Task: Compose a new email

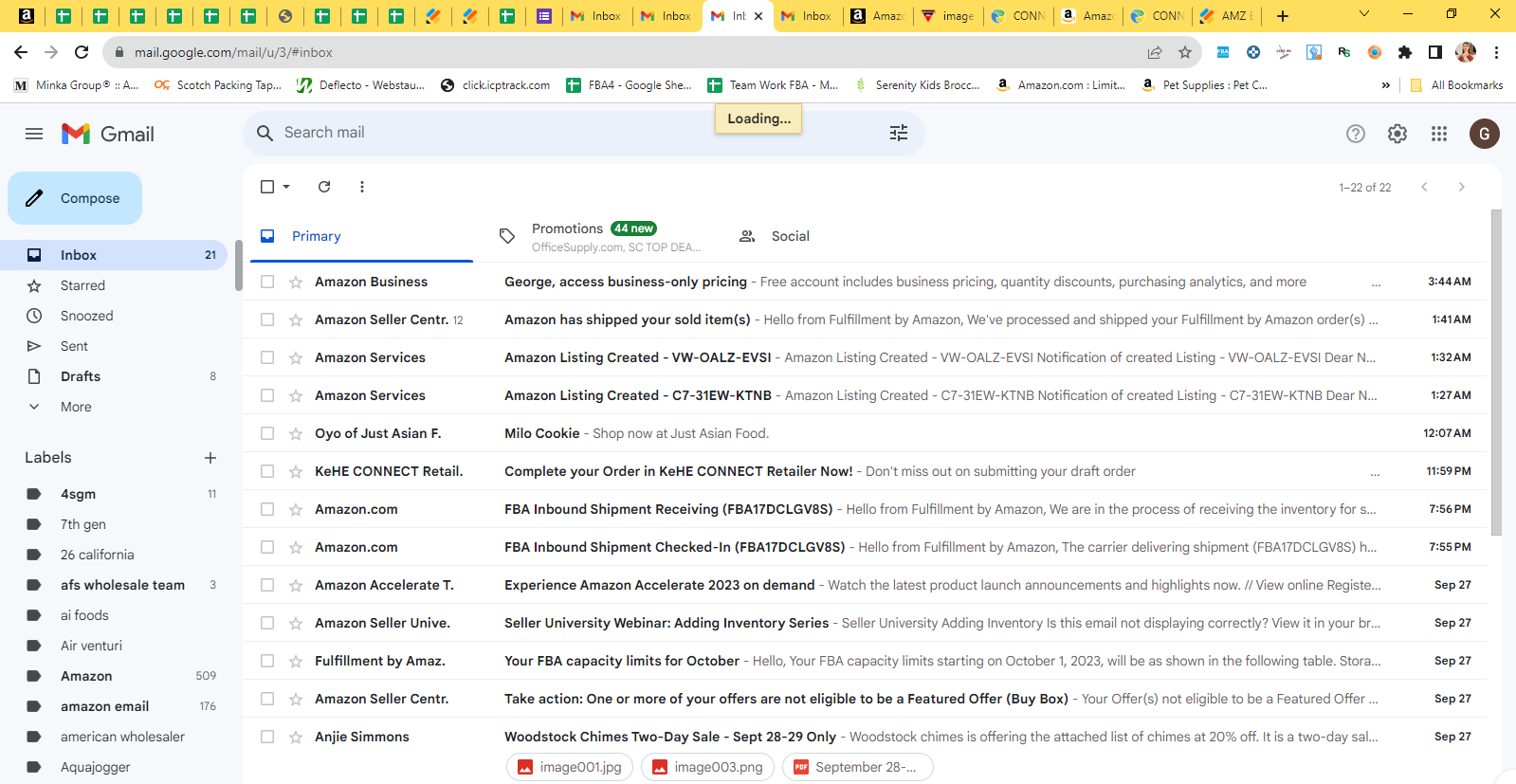Action: [75, 198]
